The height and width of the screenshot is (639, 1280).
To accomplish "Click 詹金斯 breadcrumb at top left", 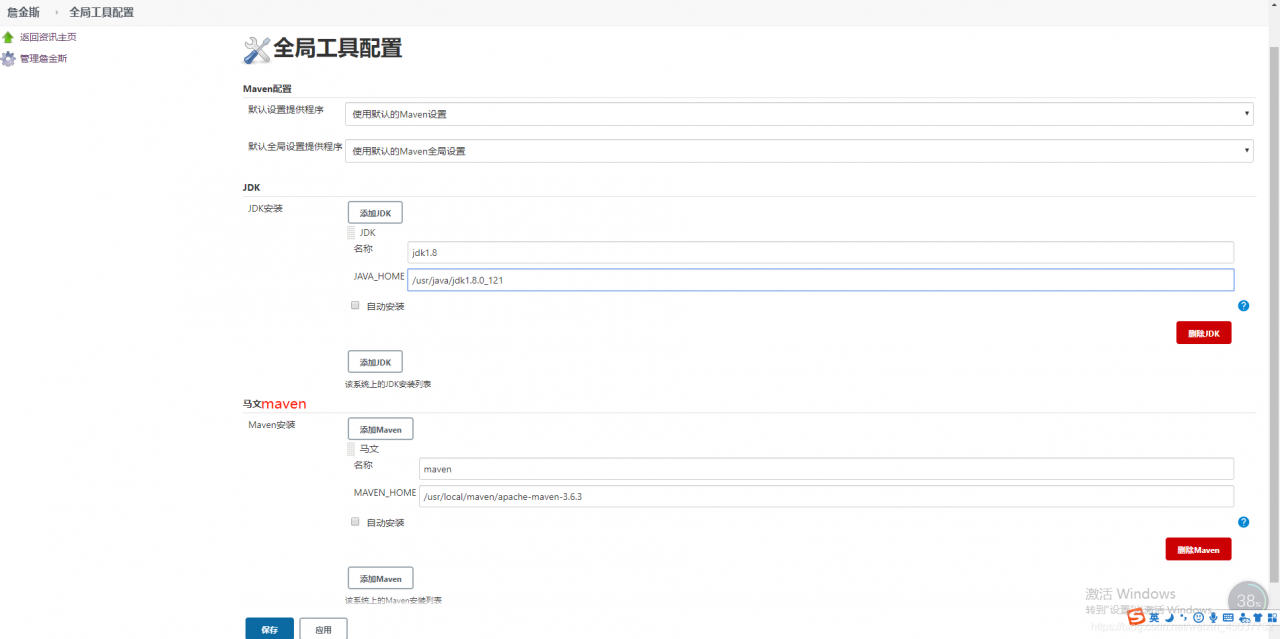I will coord(23,12).
